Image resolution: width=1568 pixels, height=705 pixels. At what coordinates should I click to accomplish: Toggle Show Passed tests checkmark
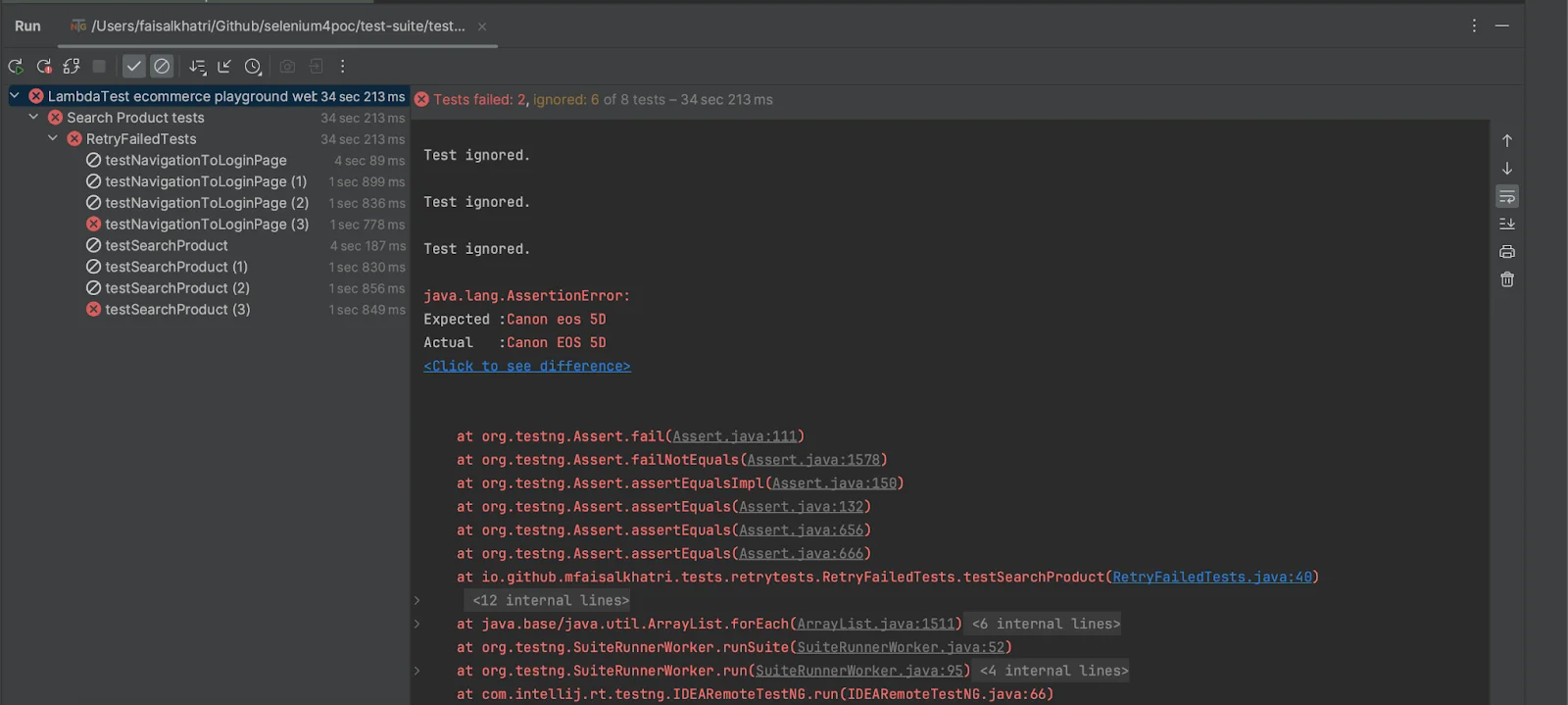[x=134, y=67]
